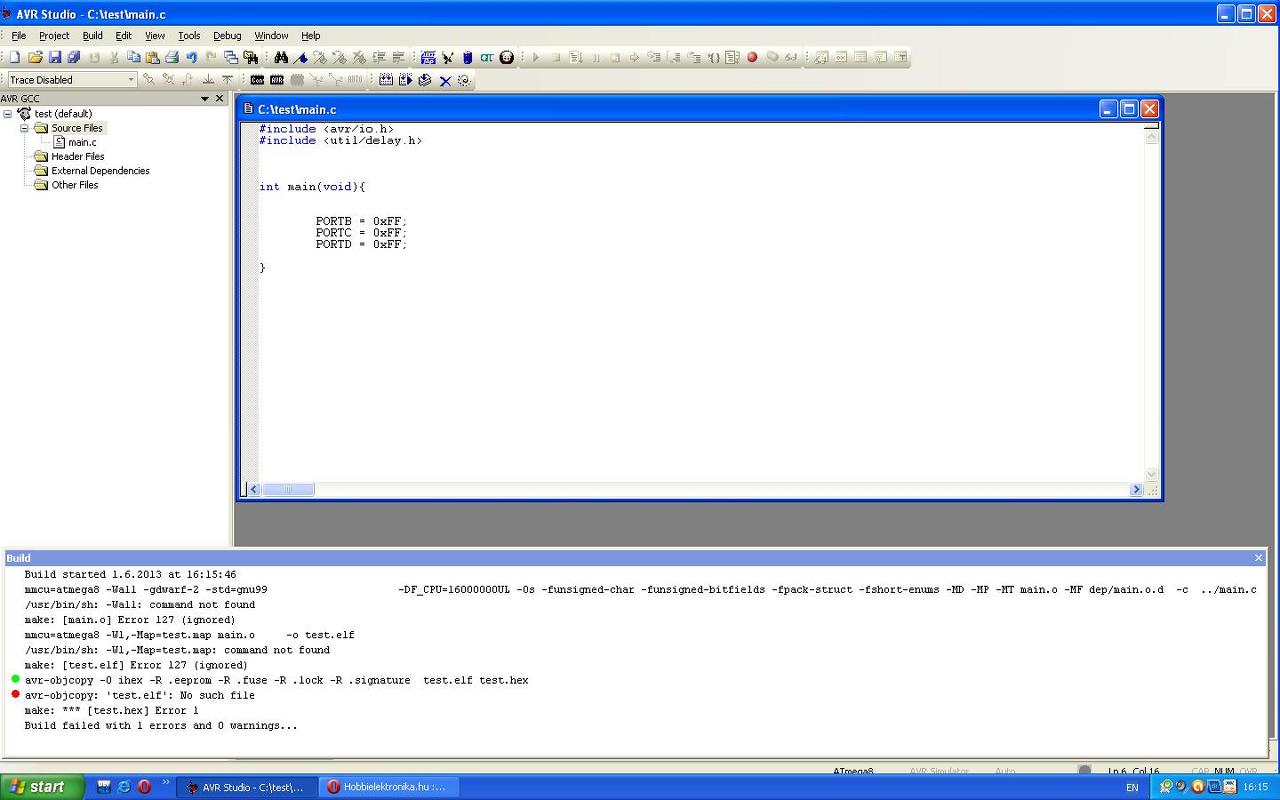The width and height of the screenshot is (1280, 800).
Task: Open the Project menu
Action: [x=54, y=35]
